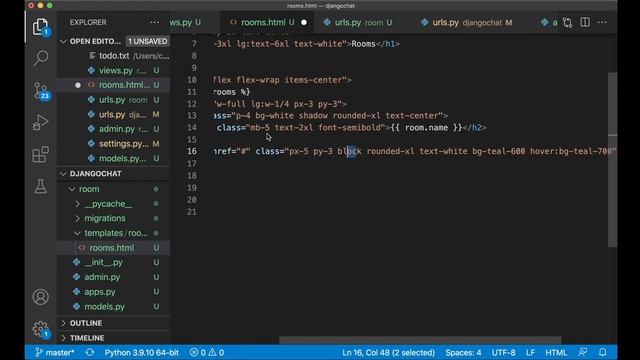Open the Search view in activity bar
The width and height of the screenshot is (640, 360).
click(40, 58)
